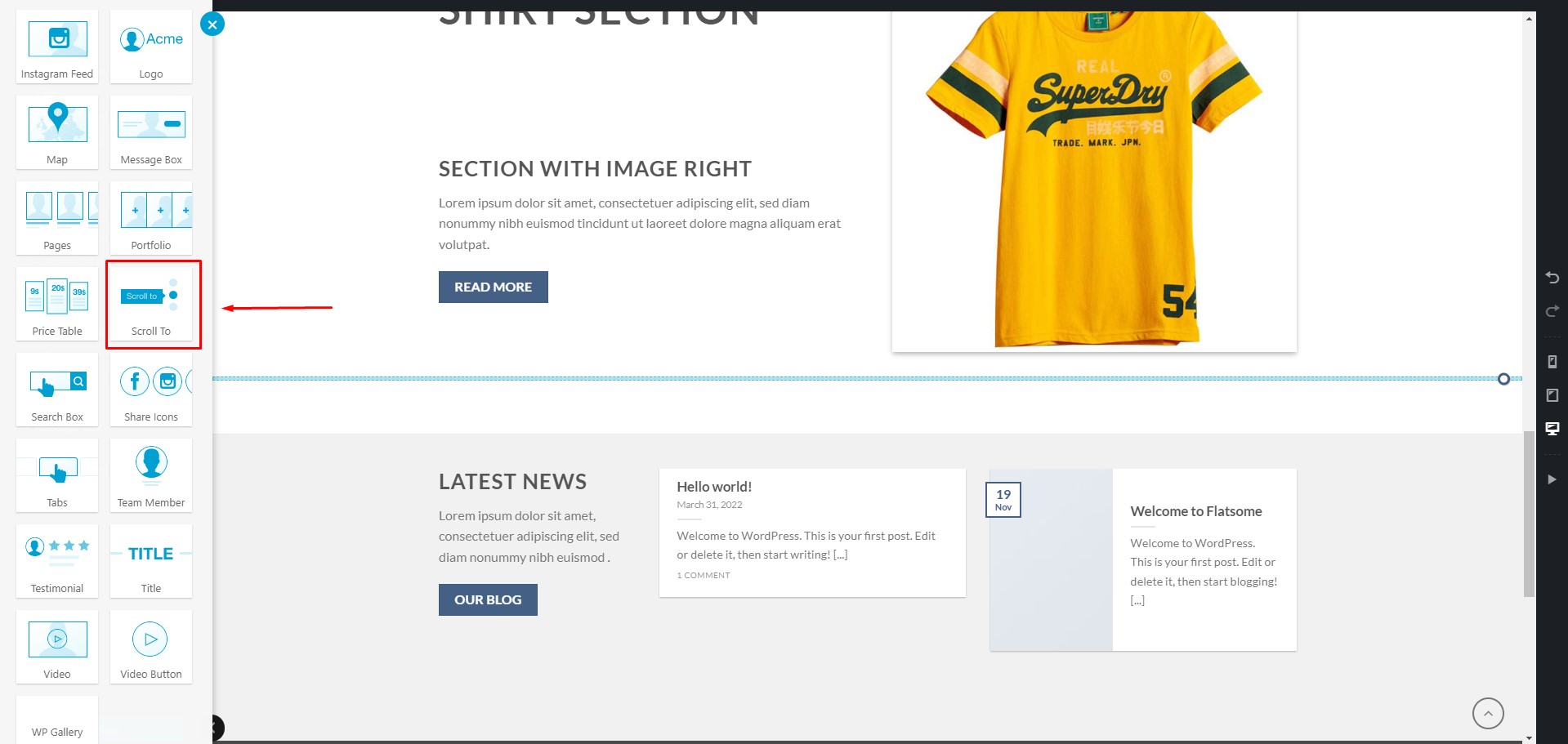Click the page vertical scrollbar thumb
The height and width of the screenshot is (744, 1568).
(x=1529, y=514)
